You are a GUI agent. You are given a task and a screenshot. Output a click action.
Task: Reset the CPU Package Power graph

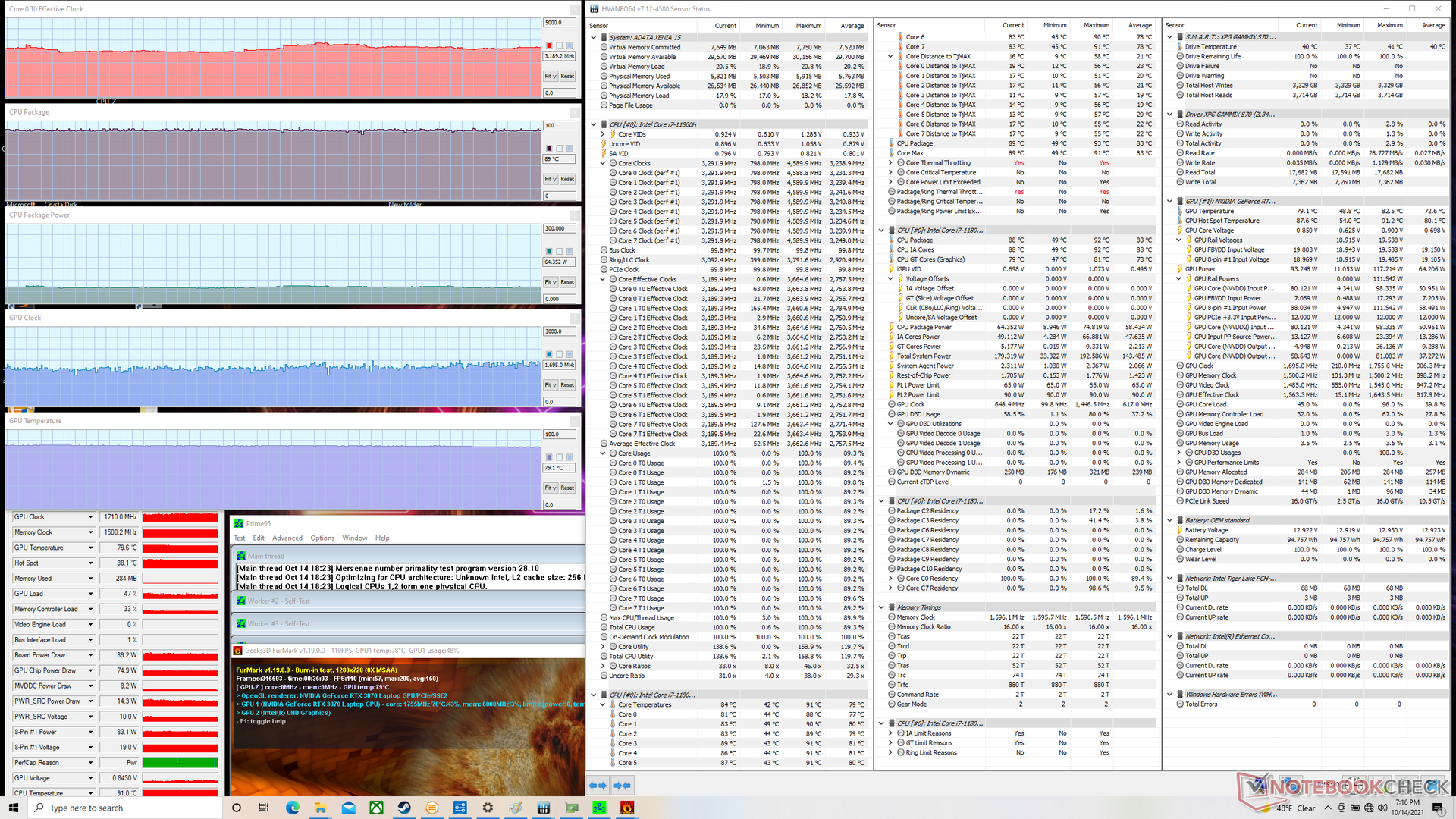(x=567, y=282)
